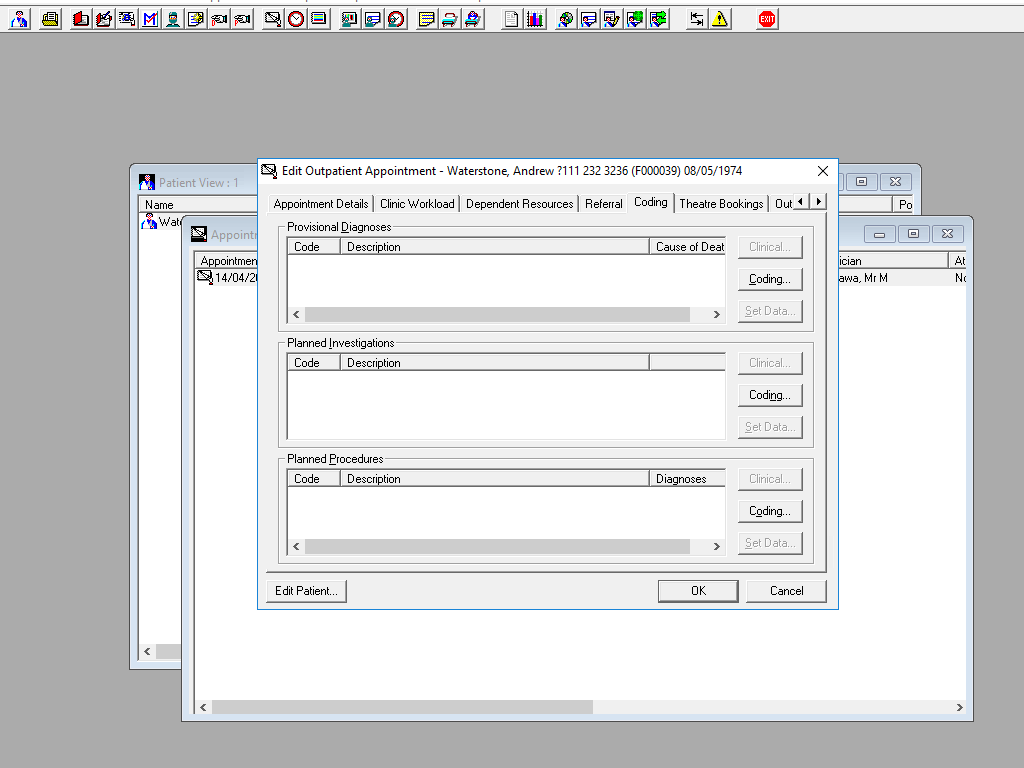The width and height of the screenshot is (1024, 768).
Task: Click the Provisional Diagnoses horizontal scrollbar thumb
Action: (497, 314)
